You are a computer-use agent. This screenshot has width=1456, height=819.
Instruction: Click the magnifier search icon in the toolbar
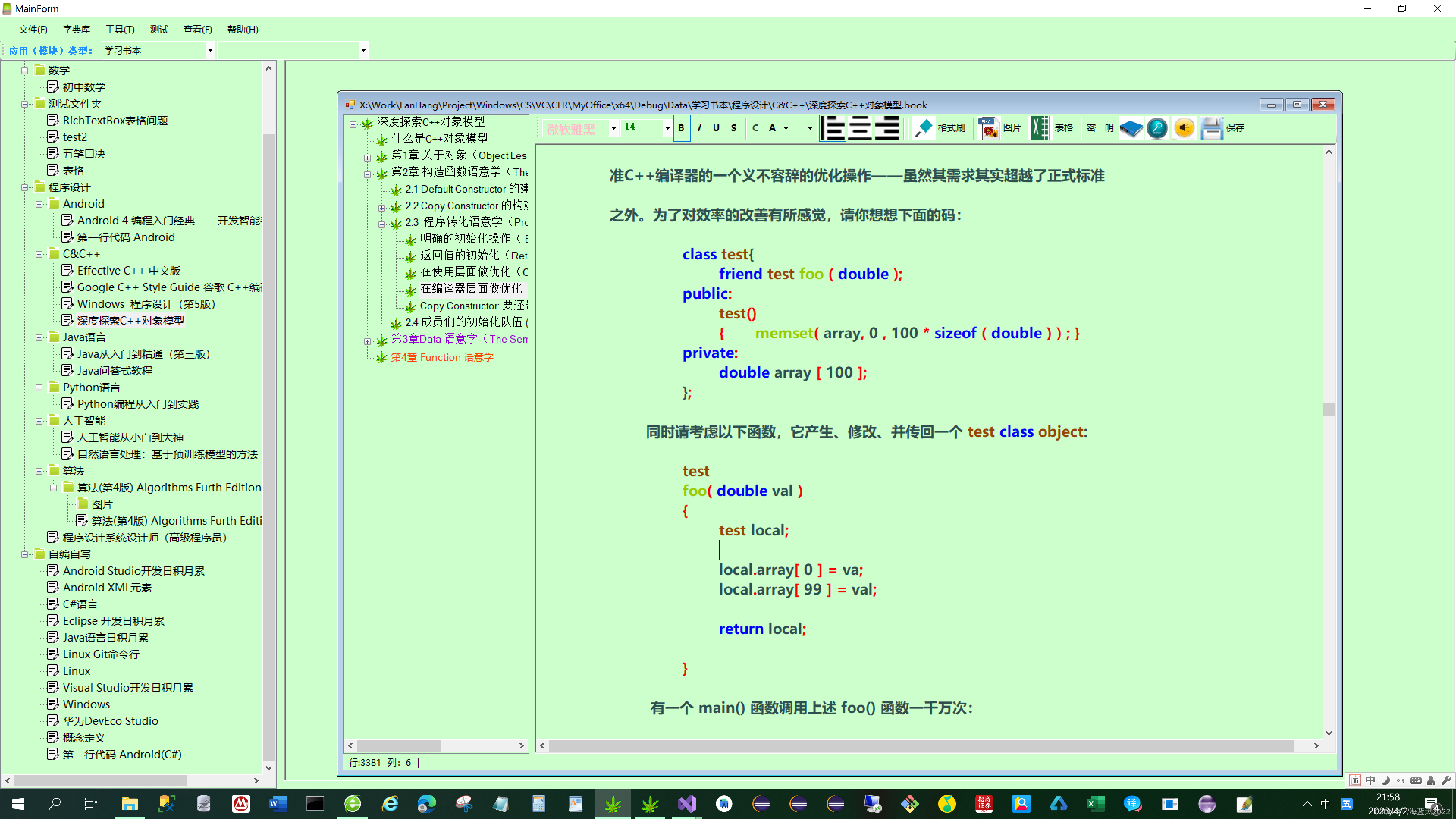1157,128
